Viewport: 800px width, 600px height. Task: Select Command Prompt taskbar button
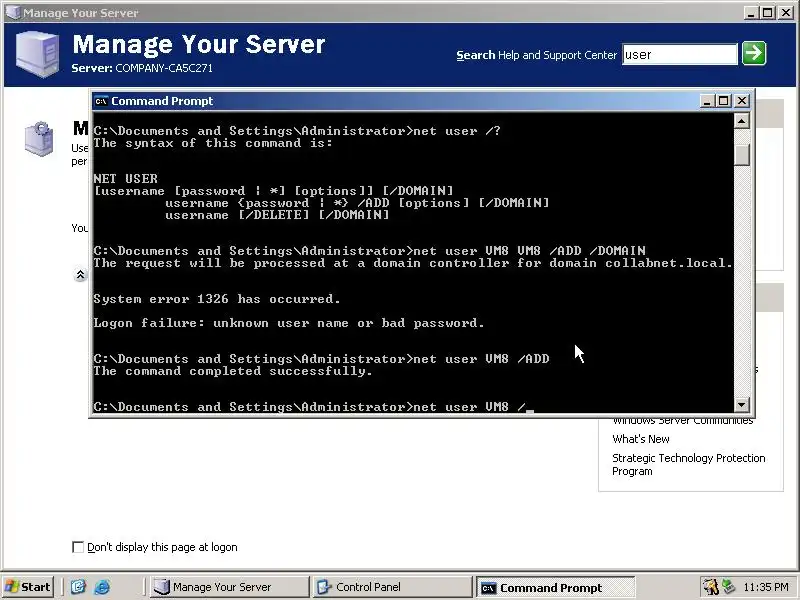555,587
